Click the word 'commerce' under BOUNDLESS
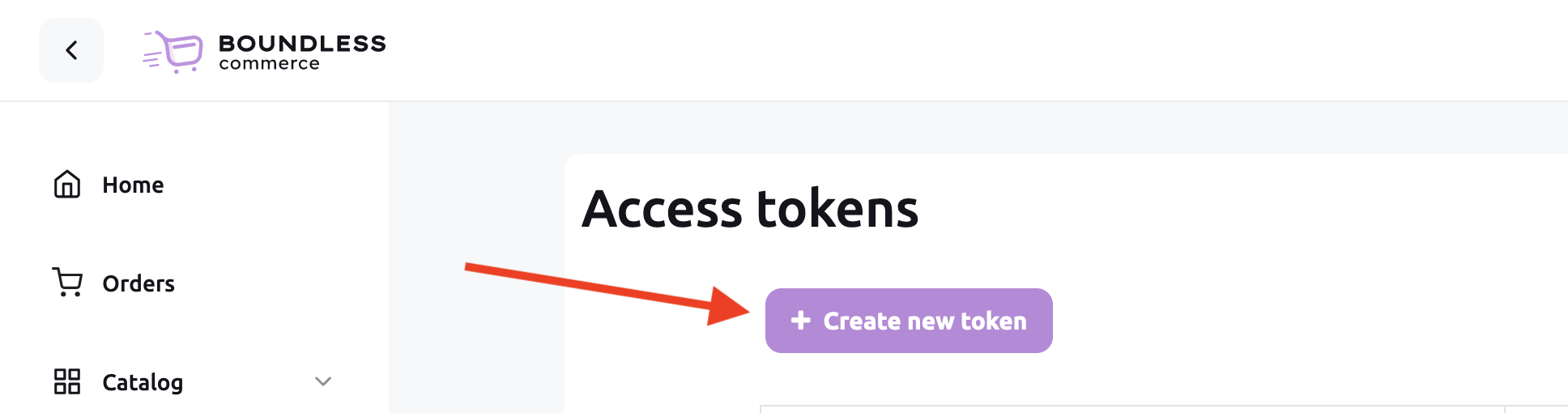 point(269,64)
